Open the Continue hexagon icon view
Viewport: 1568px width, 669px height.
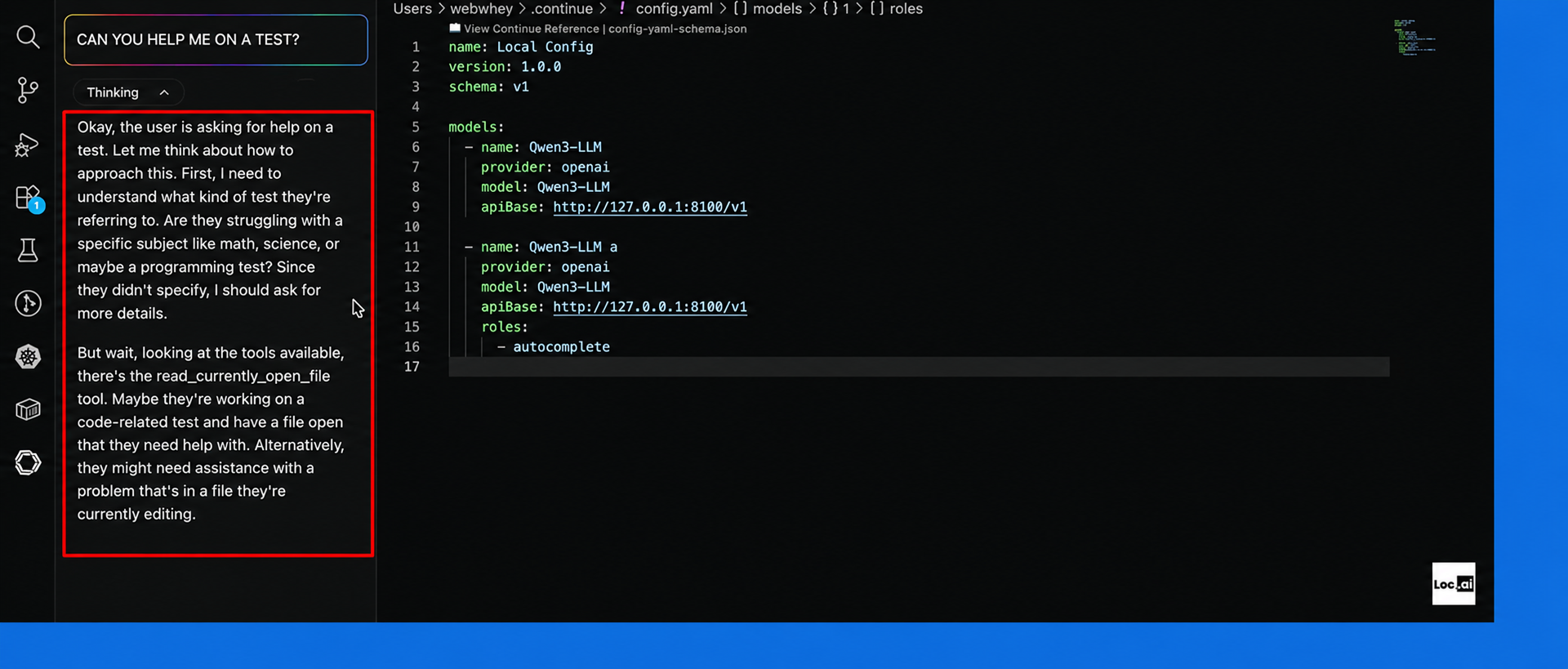[28, 462]
